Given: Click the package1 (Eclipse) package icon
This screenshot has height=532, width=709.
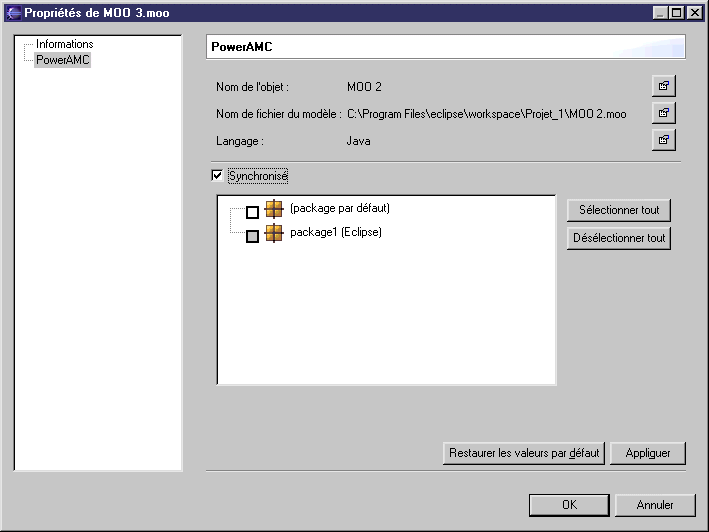Looking at the screenshot, I should pyautogui.click(x=274, y=233).
